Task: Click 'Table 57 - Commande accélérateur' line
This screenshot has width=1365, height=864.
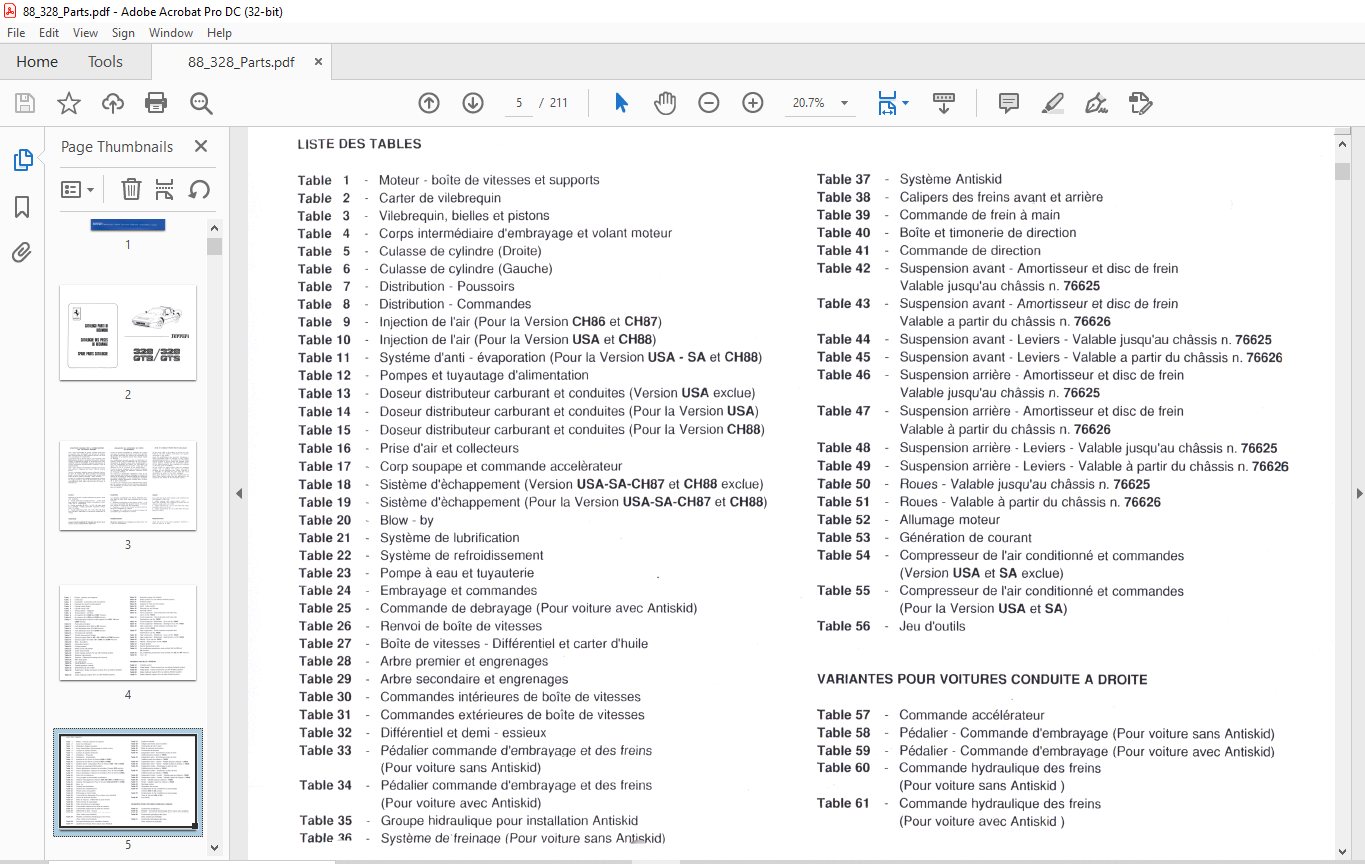Action: coord(931,715)
